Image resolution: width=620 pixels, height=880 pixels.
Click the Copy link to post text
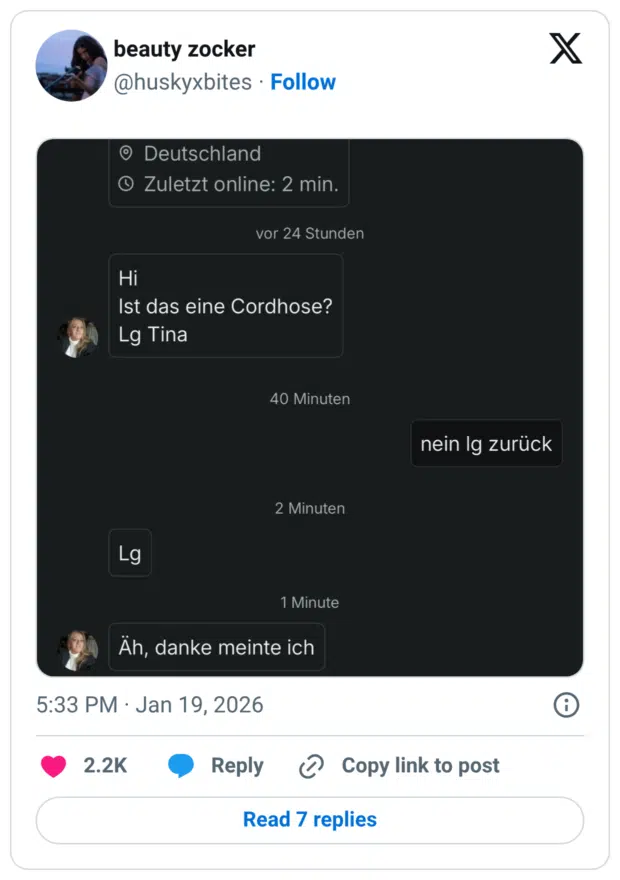(x=420, y=766)
